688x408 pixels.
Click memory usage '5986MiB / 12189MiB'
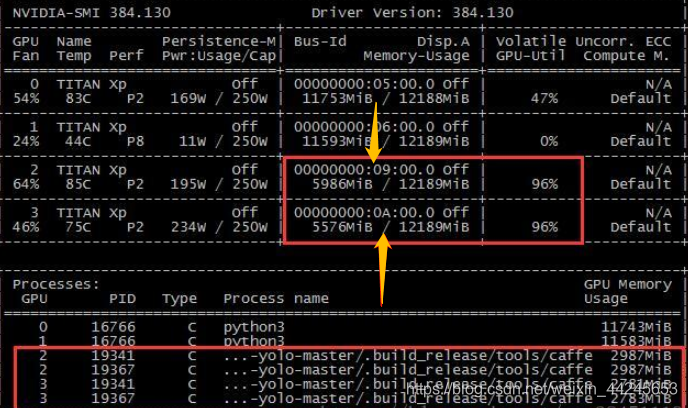pos(390,184)
